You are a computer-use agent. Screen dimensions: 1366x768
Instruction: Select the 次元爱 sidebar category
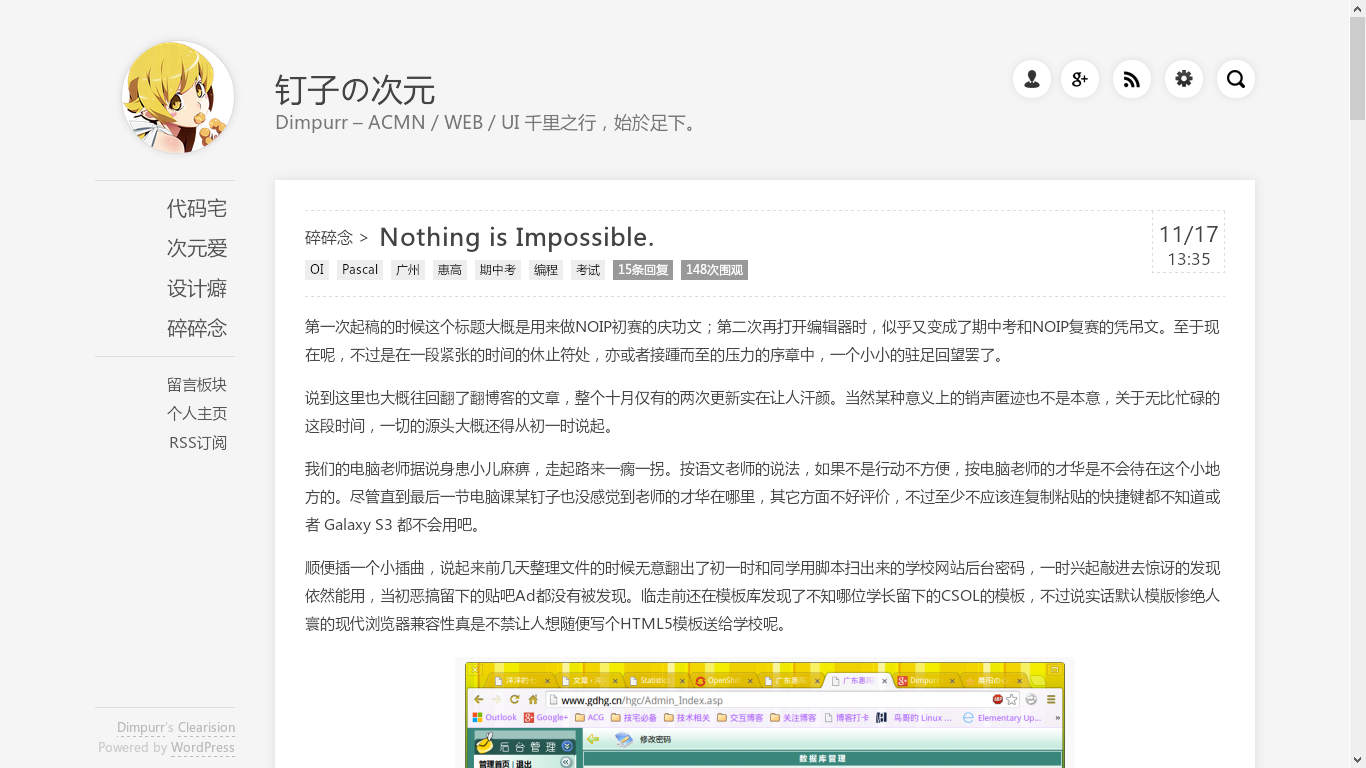coord(196,248)
